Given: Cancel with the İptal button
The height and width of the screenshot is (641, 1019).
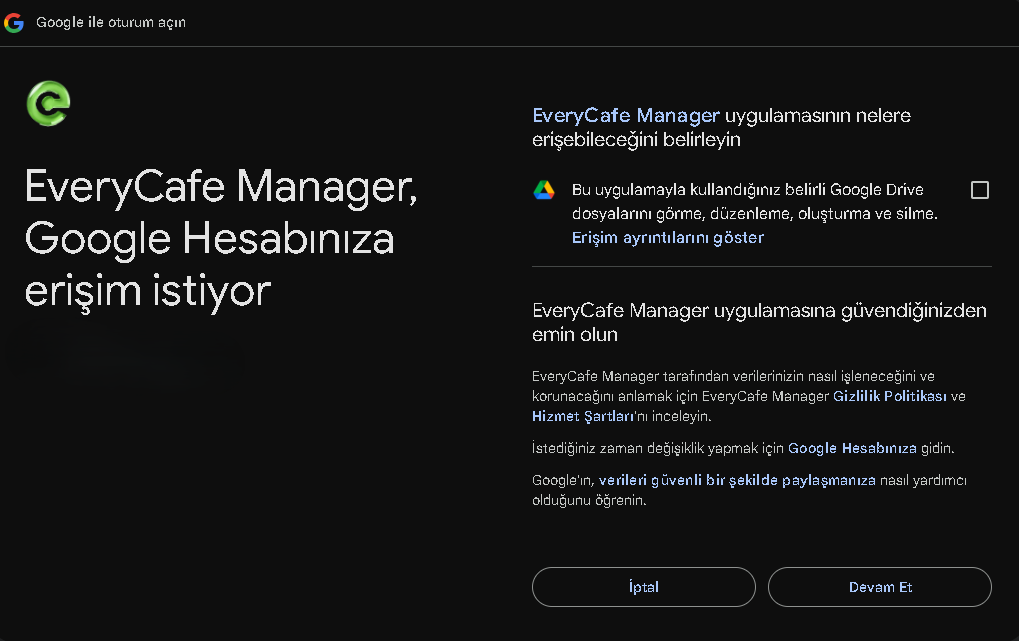Looking at the screenshot, I should click(643, 587).
